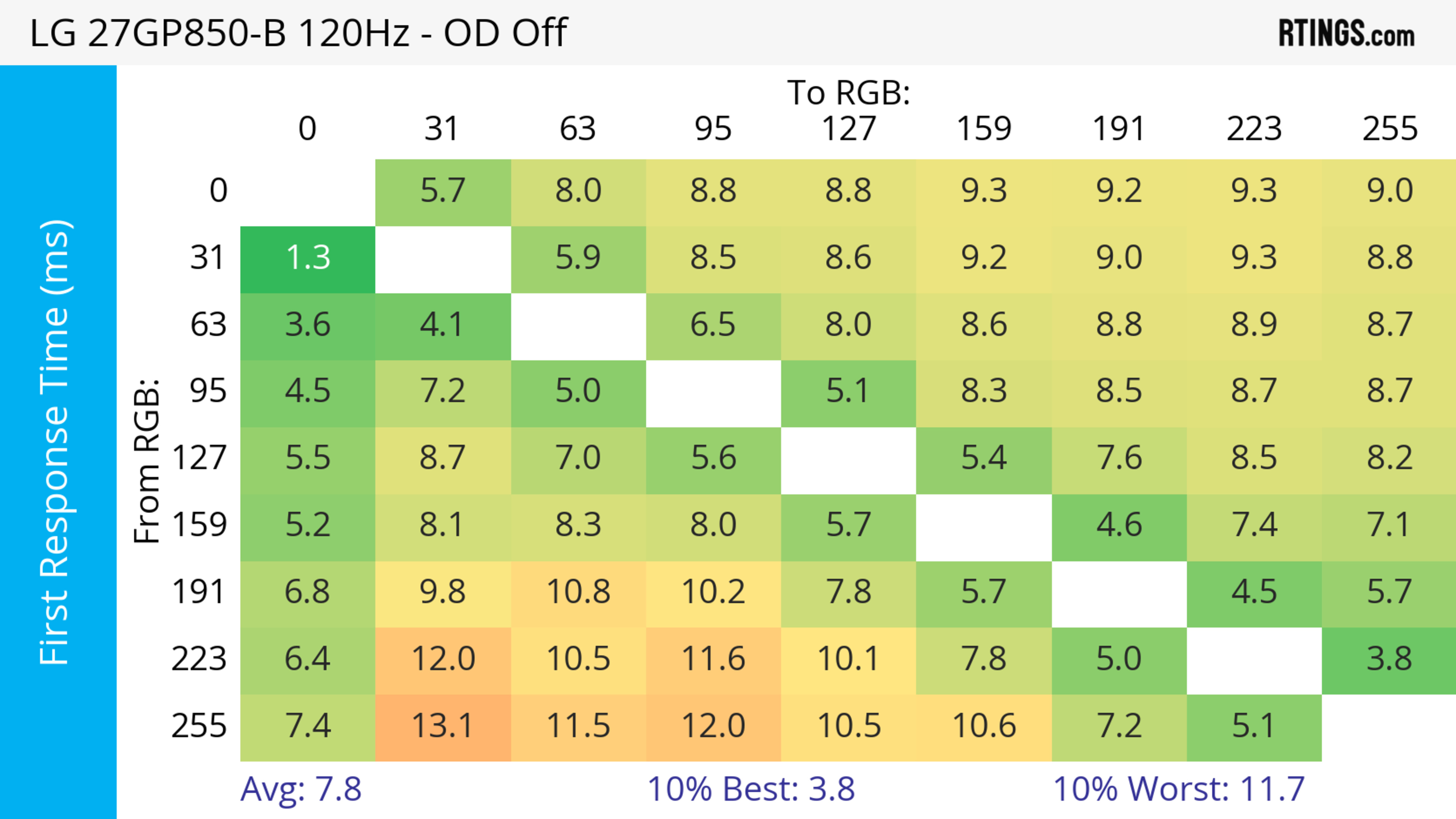The height and width of the screenshot is (819, 1456).
Task: Click the green 4.1 cell
Action: (x=442, y=325)
